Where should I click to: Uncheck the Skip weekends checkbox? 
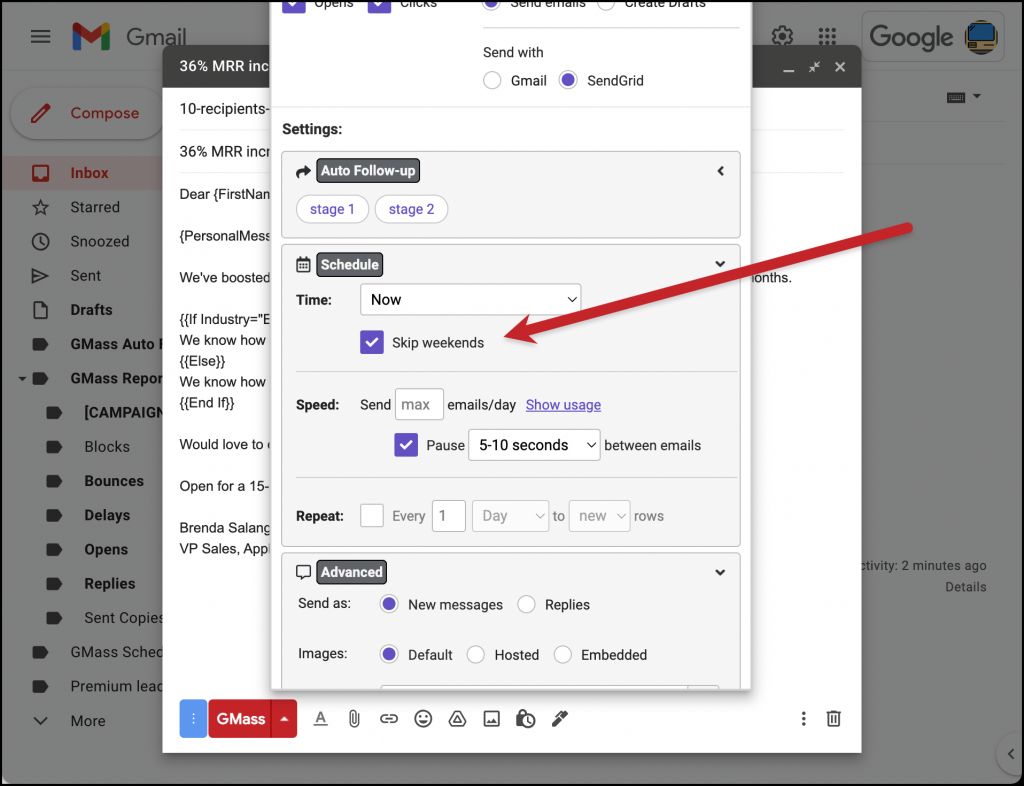click(372, 341)
